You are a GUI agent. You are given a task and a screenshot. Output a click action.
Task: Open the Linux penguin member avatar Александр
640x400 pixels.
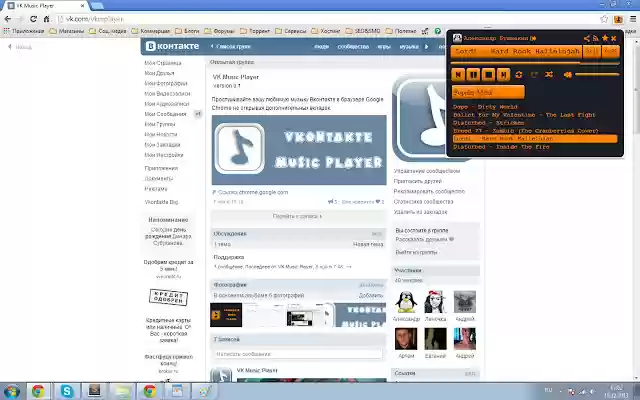[406, 302]
